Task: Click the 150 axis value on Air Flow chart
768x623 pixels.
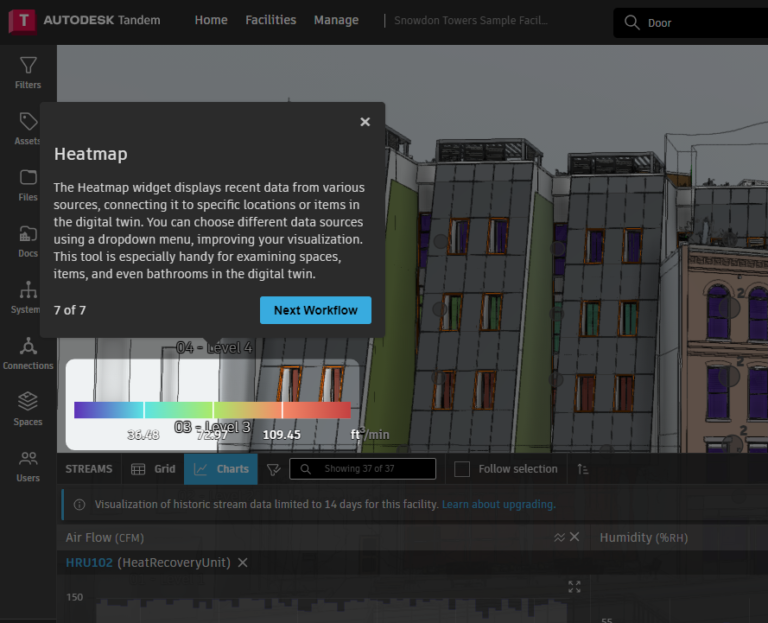Action: tap(75, 597)
